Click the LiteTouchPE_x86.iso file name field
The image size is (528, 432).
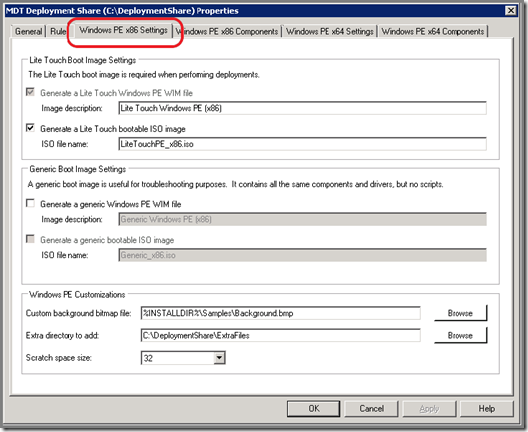point(302,144)
